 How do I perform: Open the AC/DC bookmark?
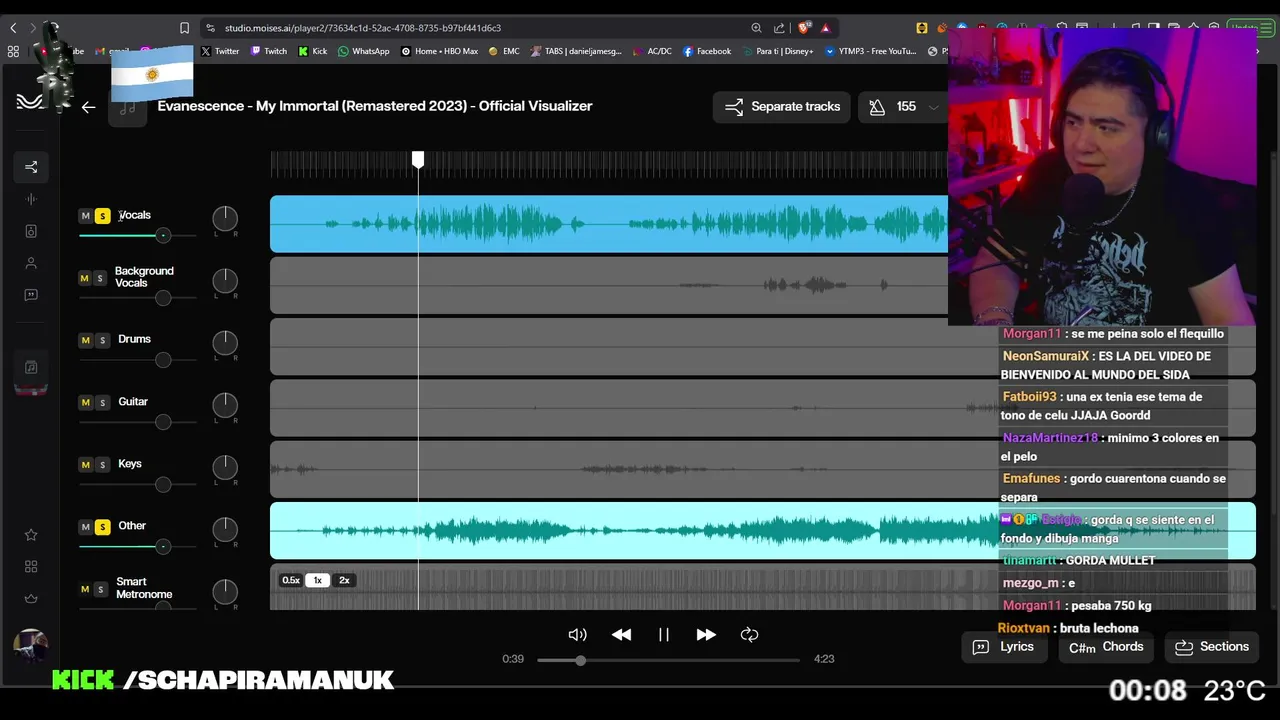652,51
